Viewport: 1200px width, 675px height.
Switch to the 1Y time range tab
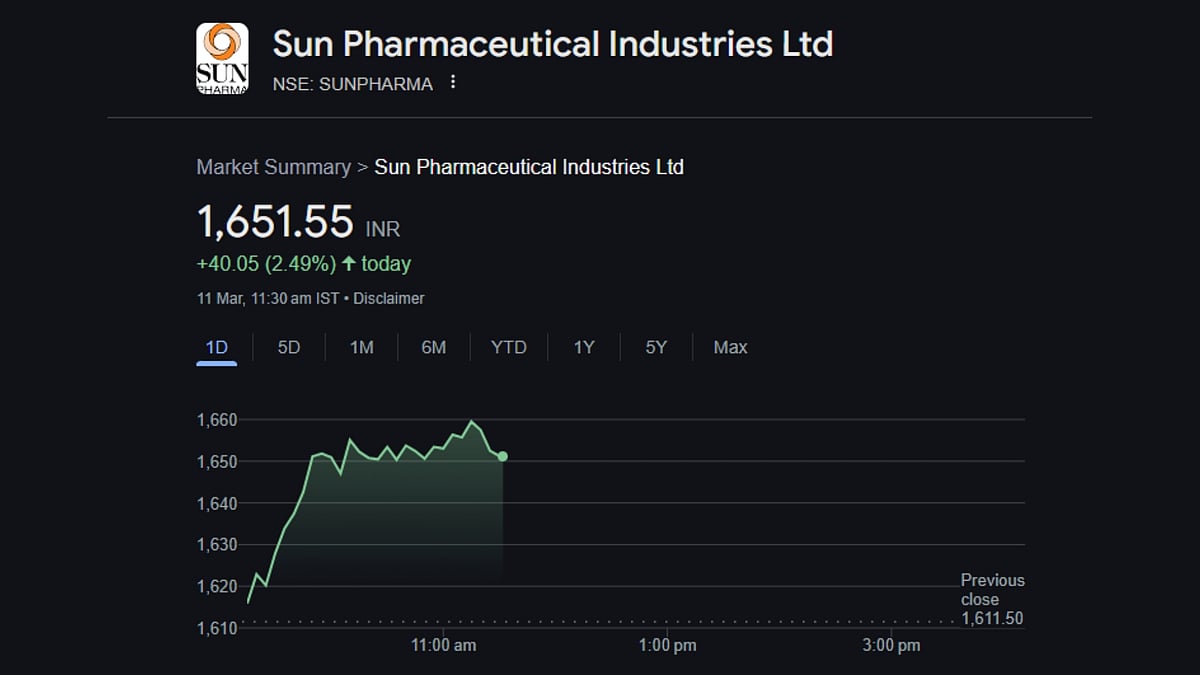[x=584, y=347]
